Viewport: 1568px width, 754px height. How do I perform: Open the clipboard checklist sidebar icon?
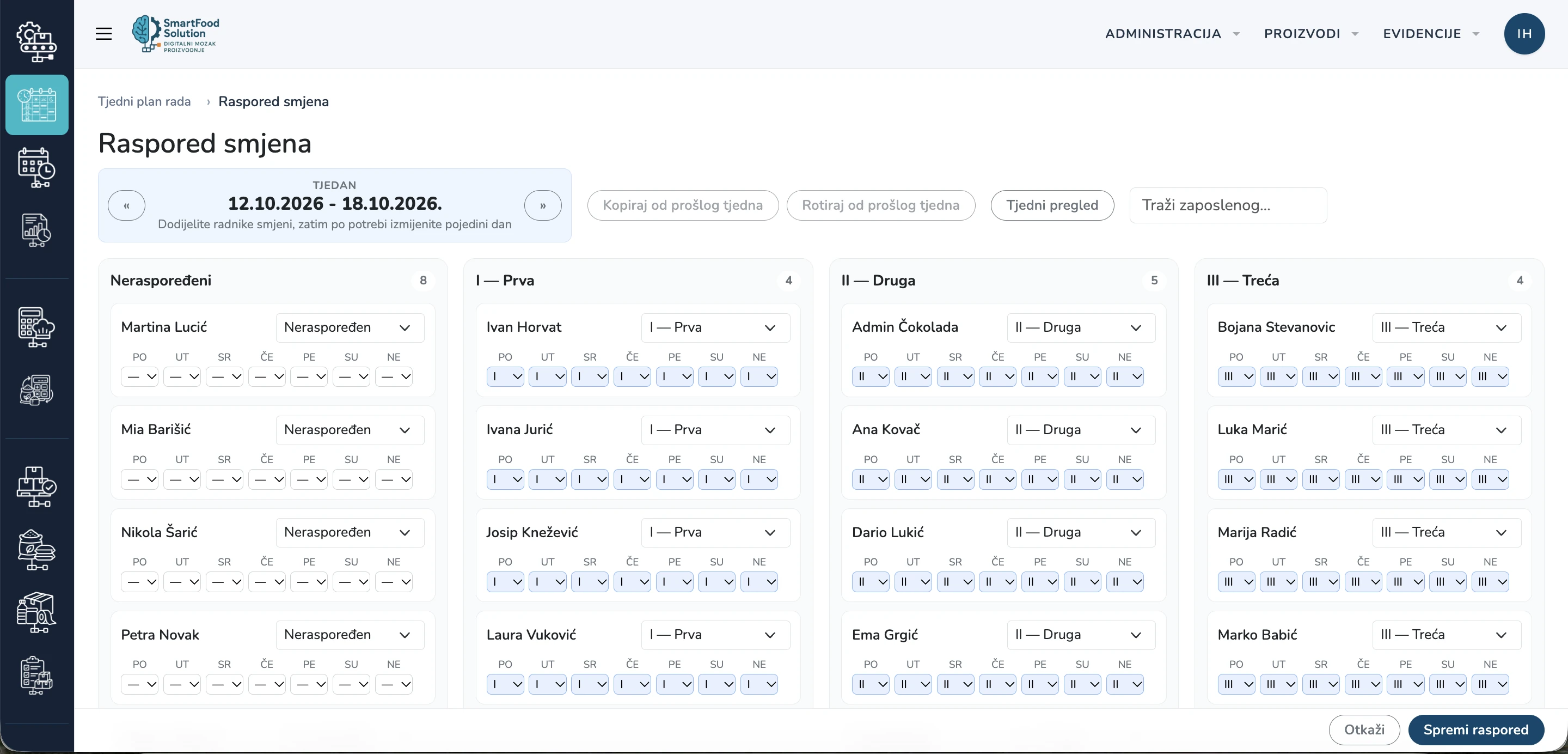coord(37,676)
